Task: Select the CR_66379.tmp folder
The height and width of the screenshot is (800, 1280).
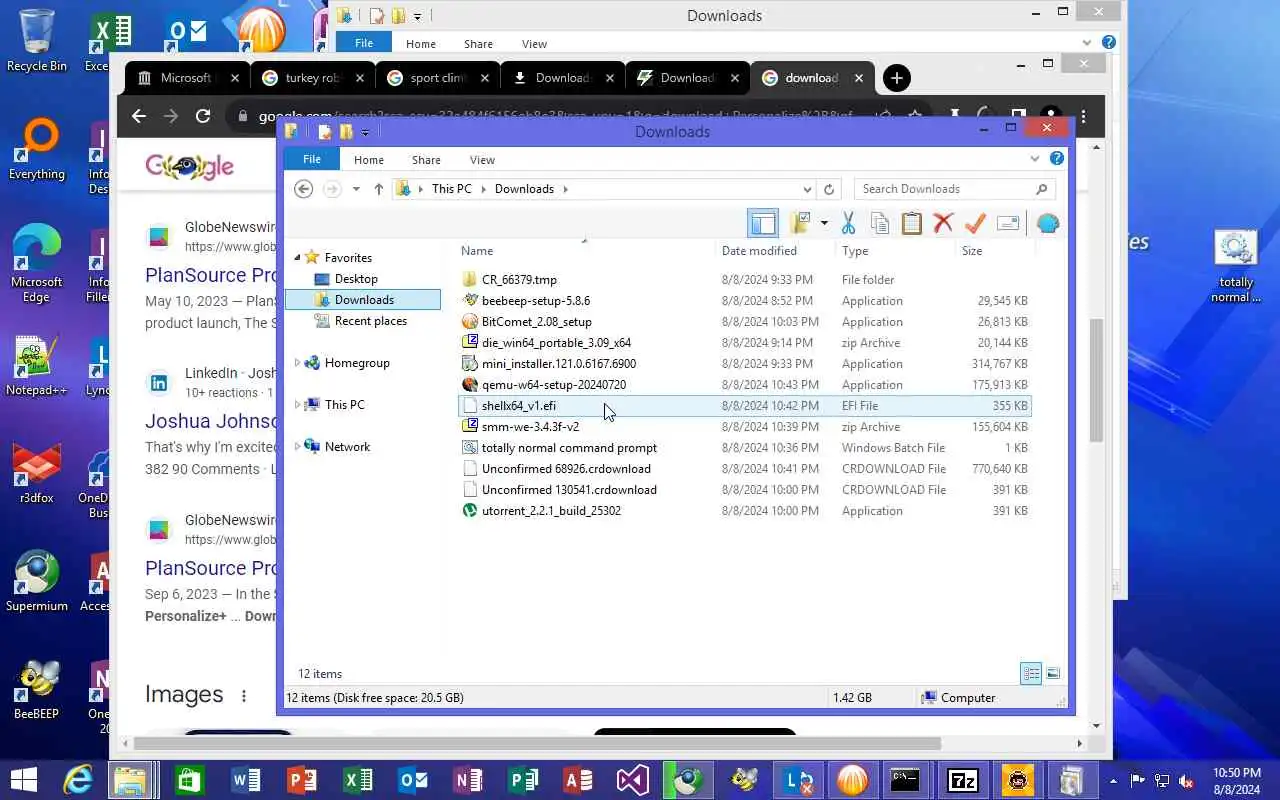Action: coord(745,280)
